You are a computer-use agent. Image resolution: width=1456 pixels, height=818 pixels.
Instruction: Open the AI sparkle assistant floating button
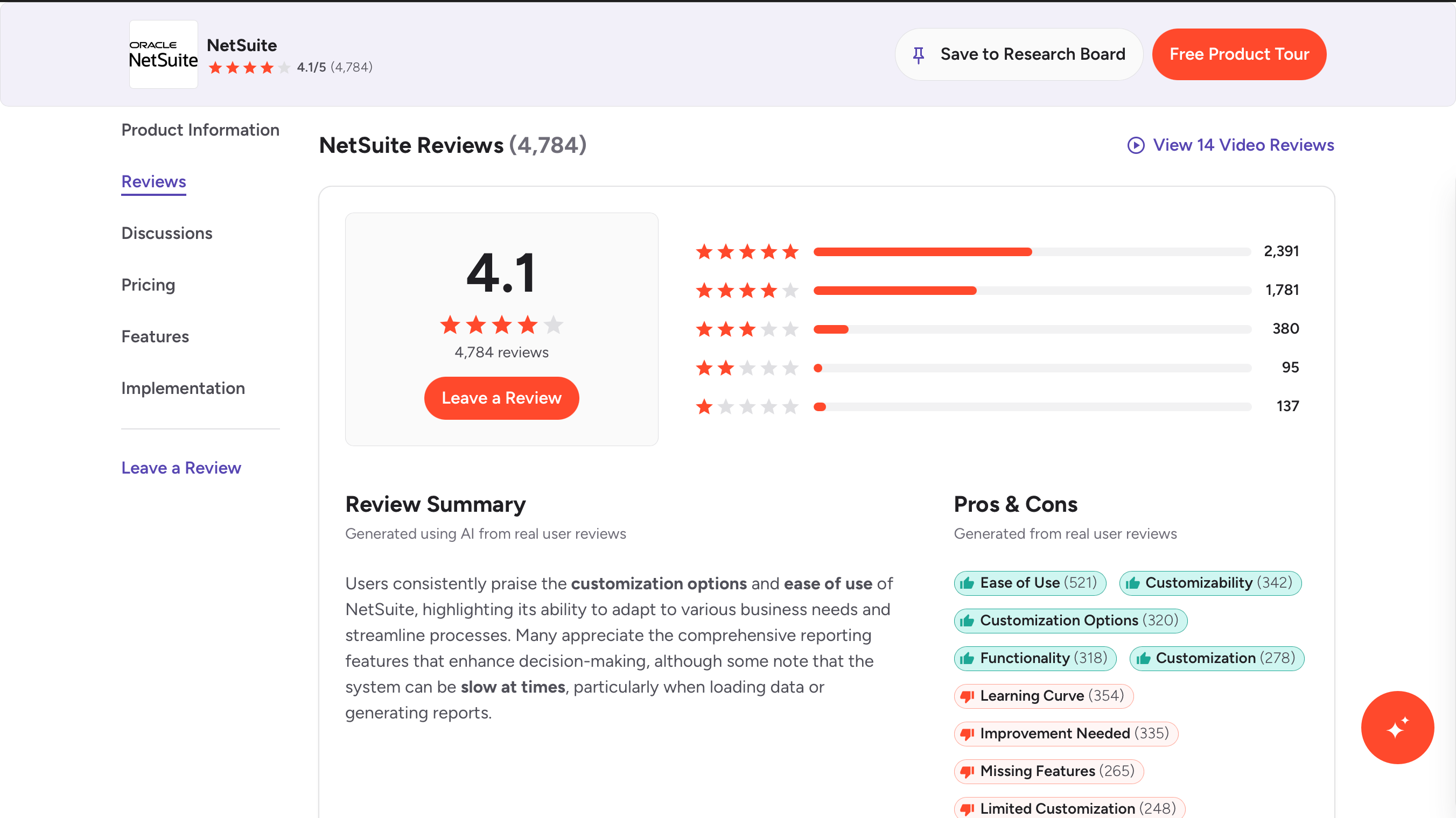pos(1397,728)
